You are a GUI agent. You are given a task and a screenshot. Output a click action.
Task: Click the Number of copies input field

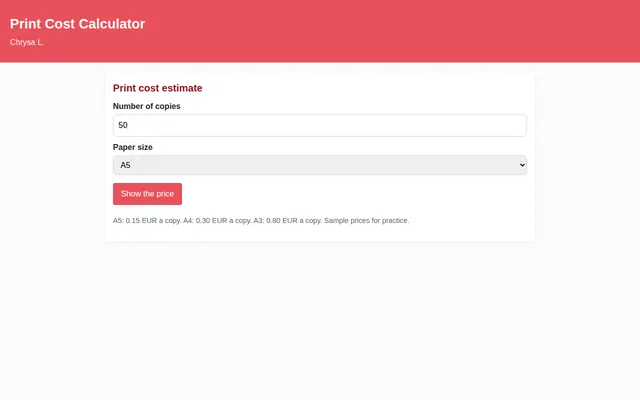pyautogui.click(x=320, y=125)
